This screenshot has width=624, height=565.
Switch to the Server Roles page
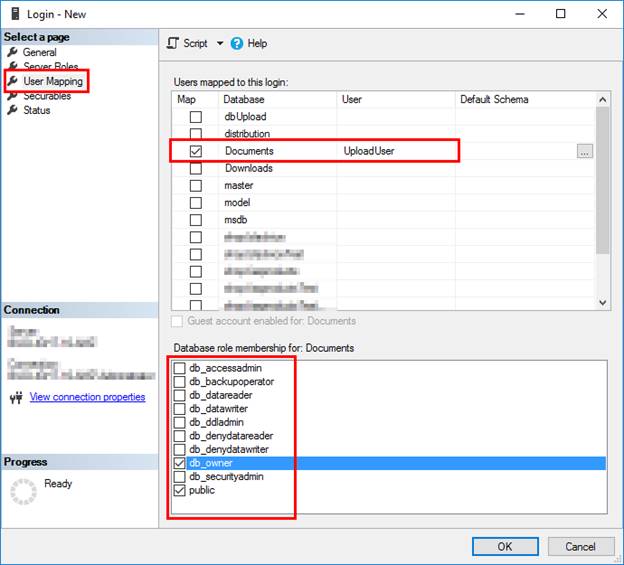point(50,66)
